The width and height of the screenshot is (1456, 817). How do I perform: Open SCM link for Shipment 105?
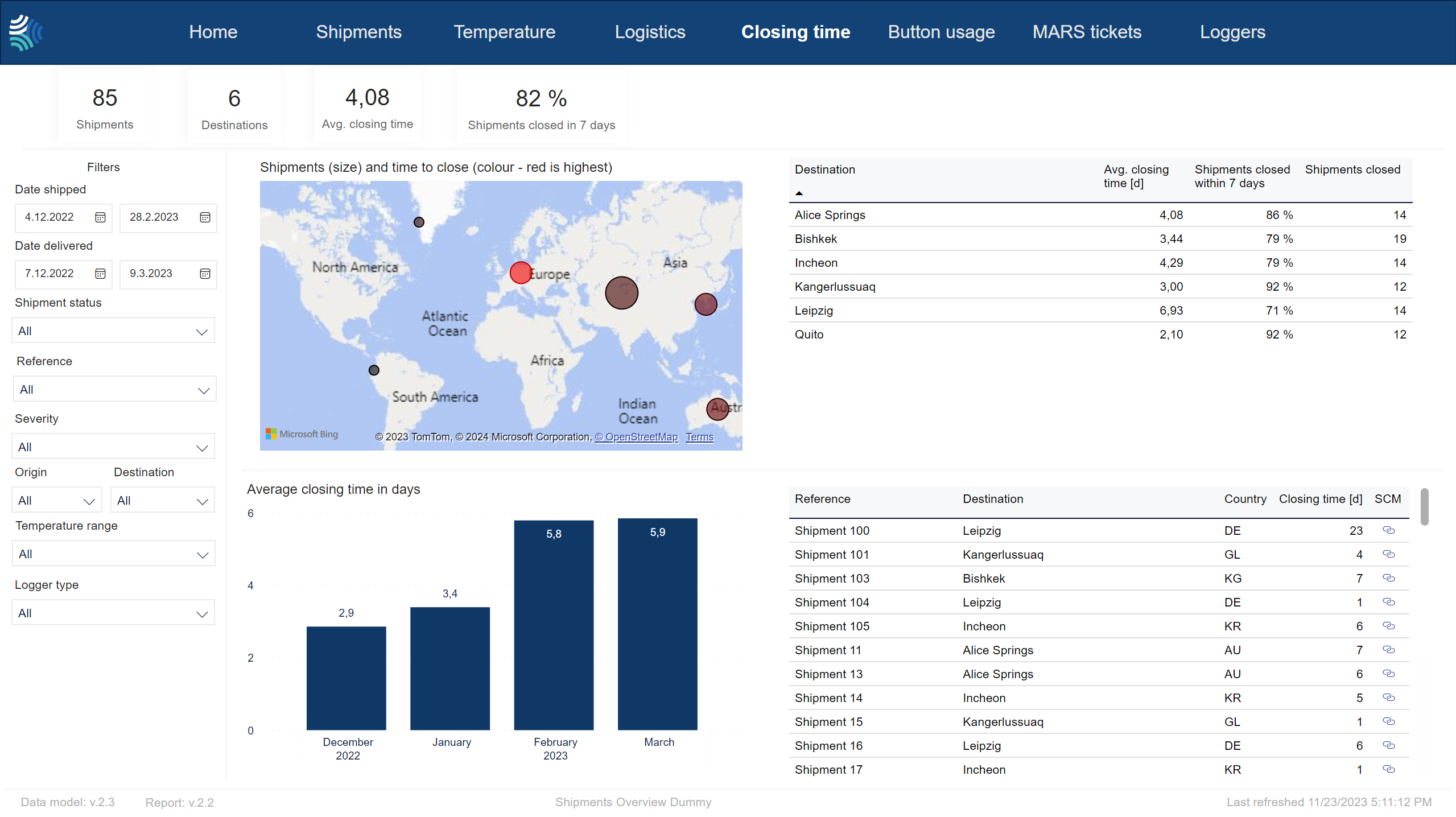click(1388, 626)
